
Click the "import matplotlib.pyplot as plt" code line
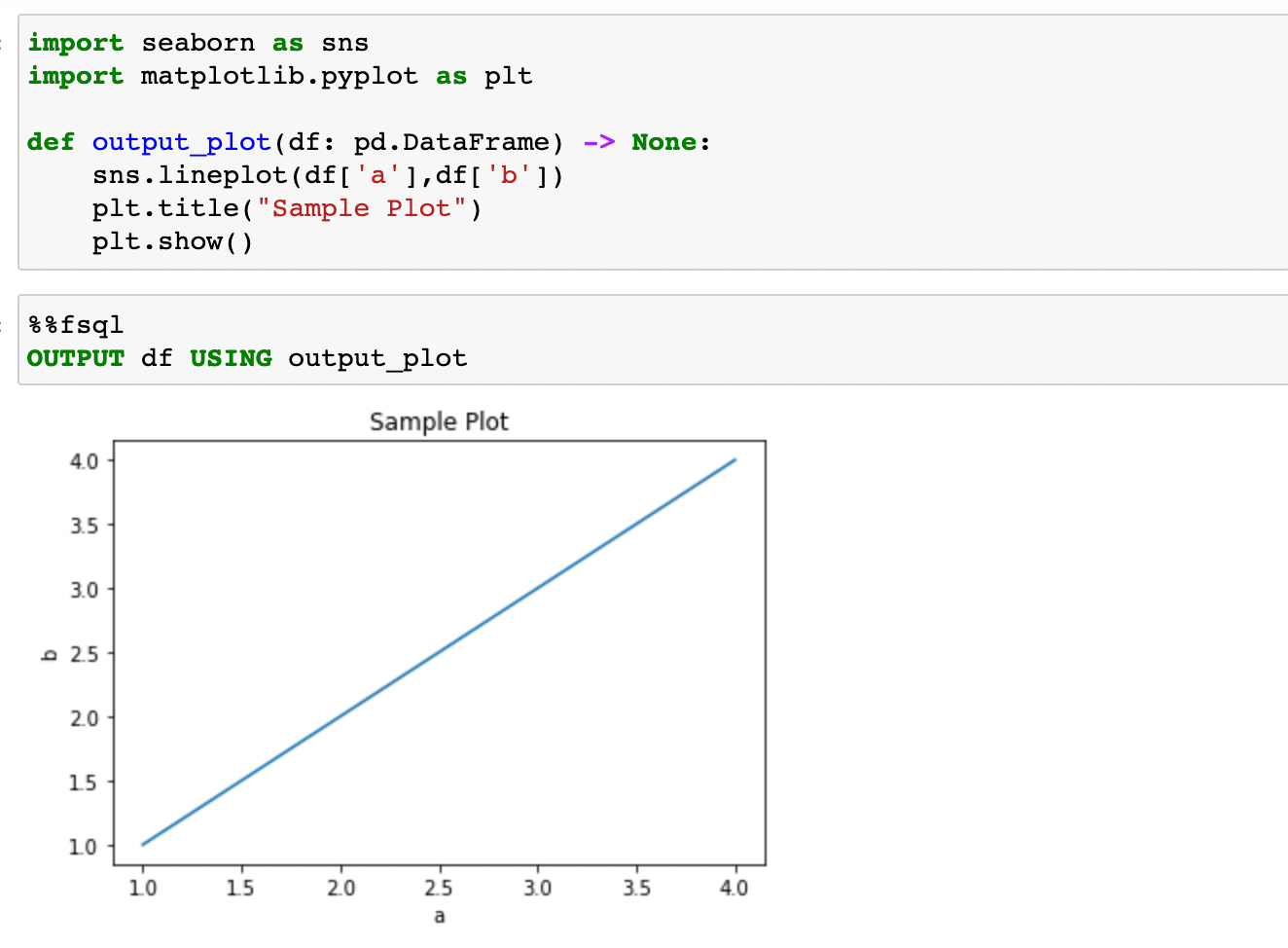click(x=280, y=76)
